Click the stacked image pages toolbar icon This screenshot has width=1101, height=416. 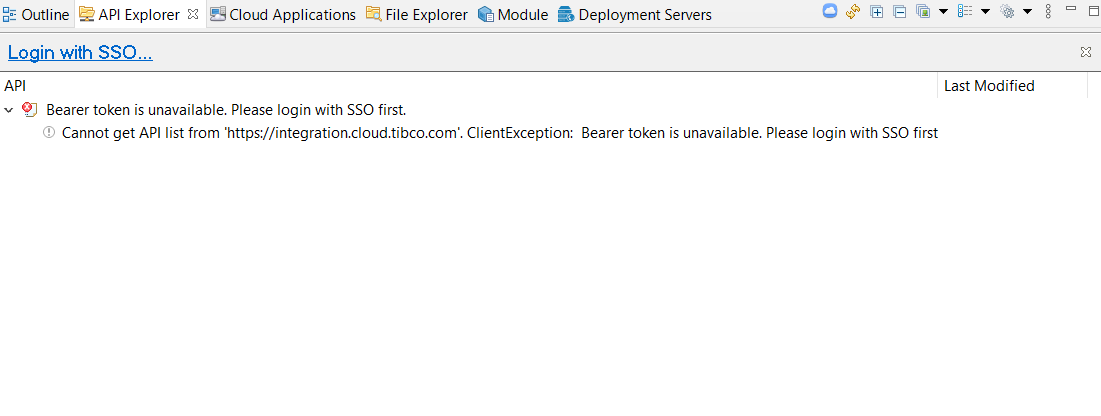pyautogui.click(x=923, y=12)
